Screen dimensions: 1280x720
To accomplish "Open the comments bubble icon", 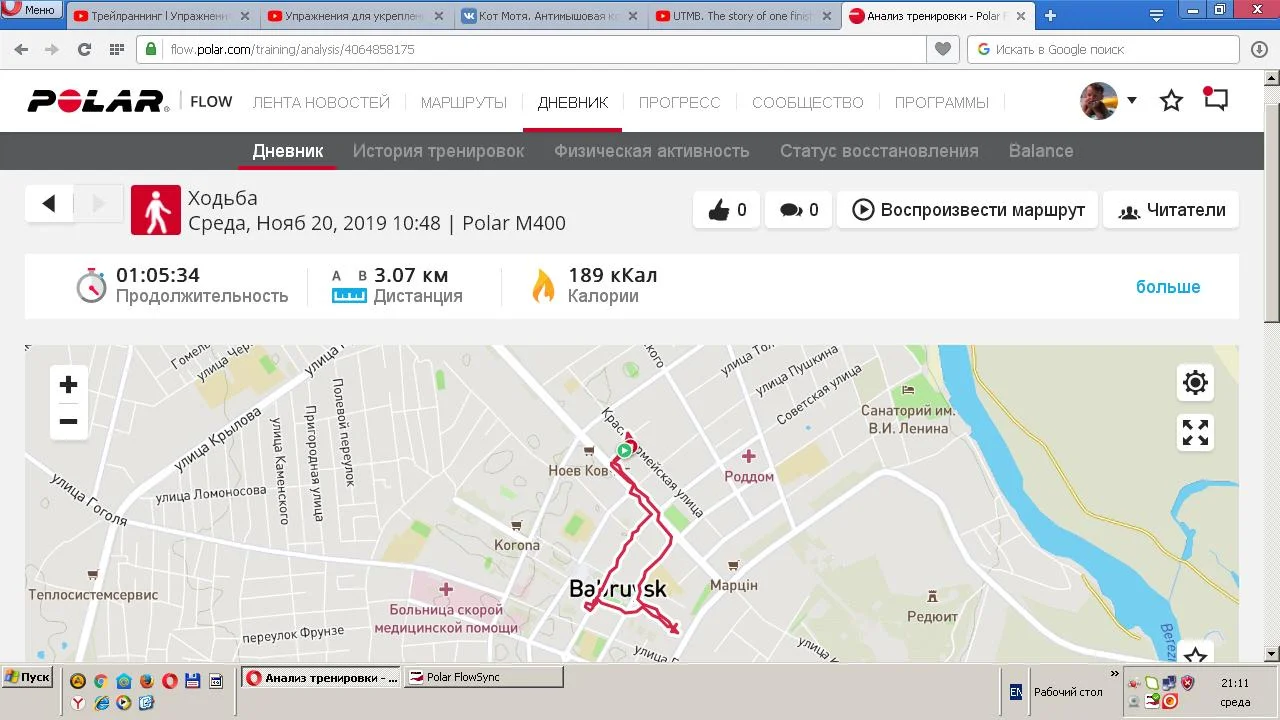I will coord(791,210).
